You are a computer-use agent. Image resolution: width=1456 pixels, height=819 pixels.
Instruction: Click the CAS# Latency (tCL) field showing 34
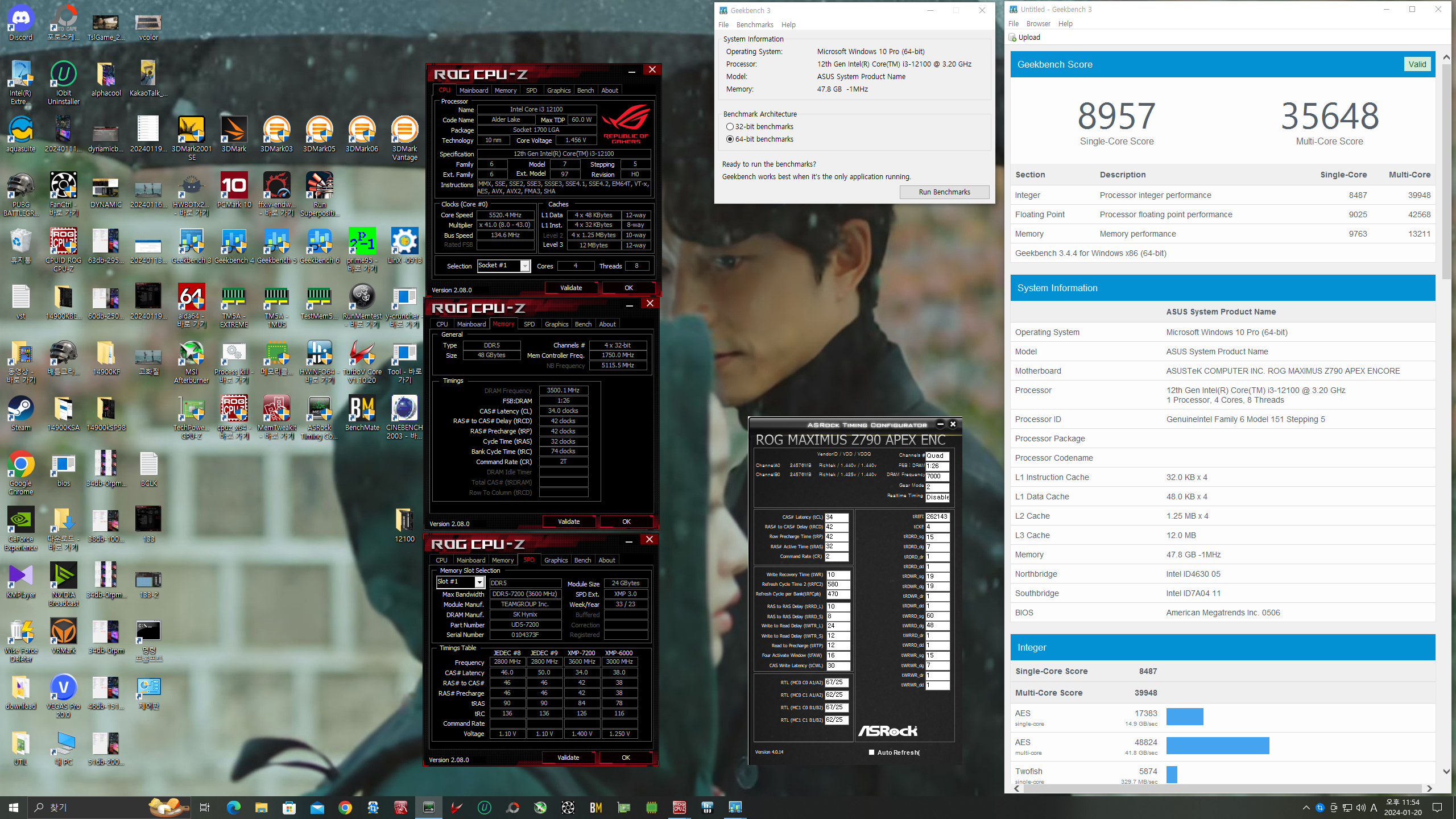[x=837, y=517]
